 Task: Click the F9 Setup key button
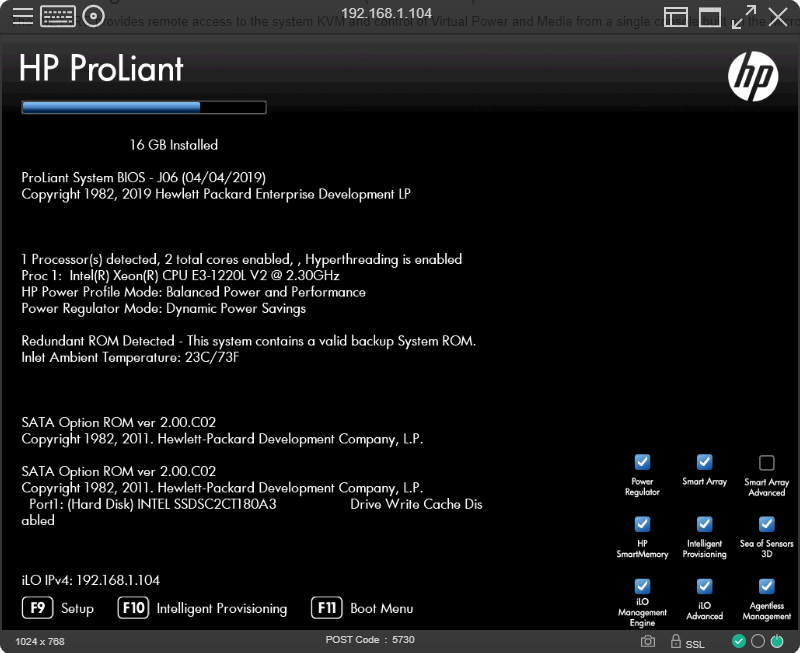[x=38, y=608]
